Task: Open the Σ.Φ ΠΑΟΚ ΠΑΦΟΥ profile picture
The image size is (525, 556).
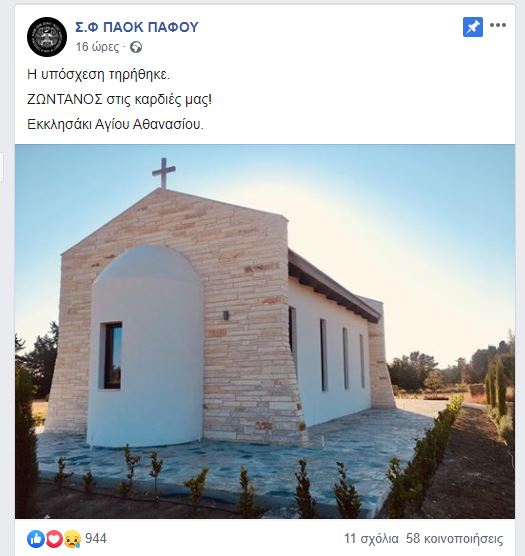Action: 47,37
